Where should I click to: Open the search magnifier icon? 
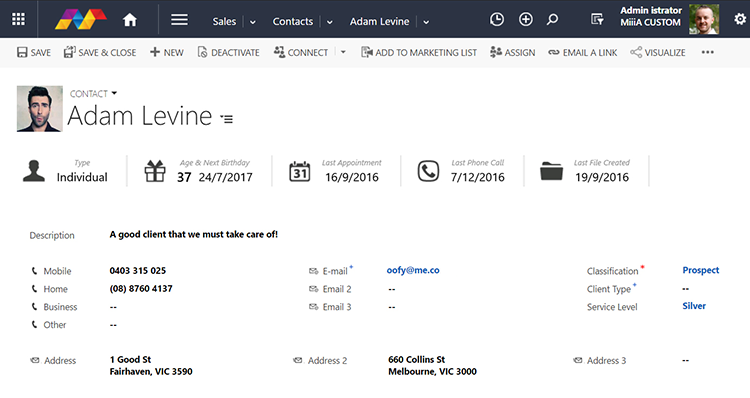[x=552, y=20]
